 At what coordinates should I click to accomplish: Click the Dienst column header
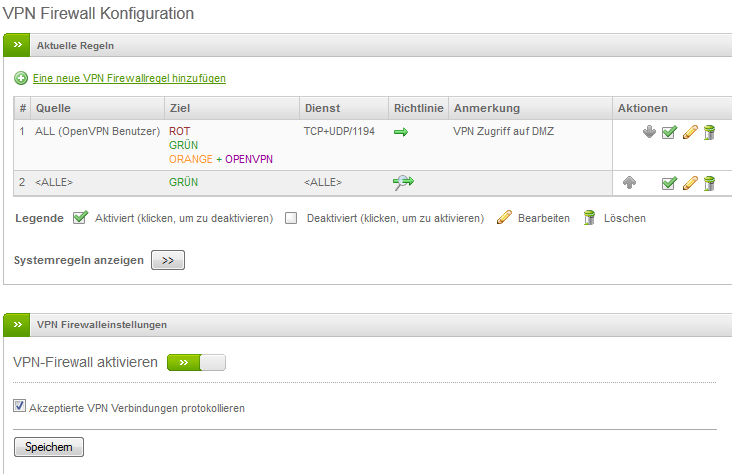coord(322,108)
